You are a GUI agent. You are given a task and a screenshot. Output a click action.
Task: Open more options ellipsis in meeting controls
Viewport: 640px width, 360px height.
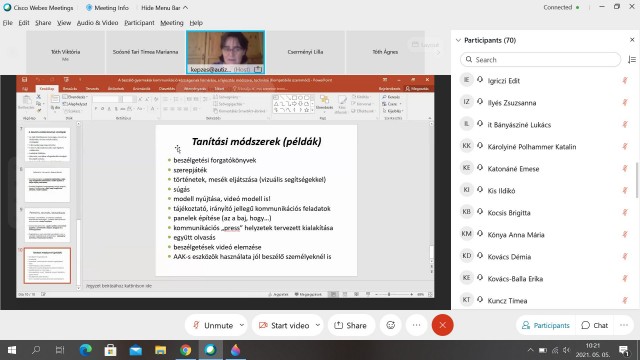click(416, 325)
